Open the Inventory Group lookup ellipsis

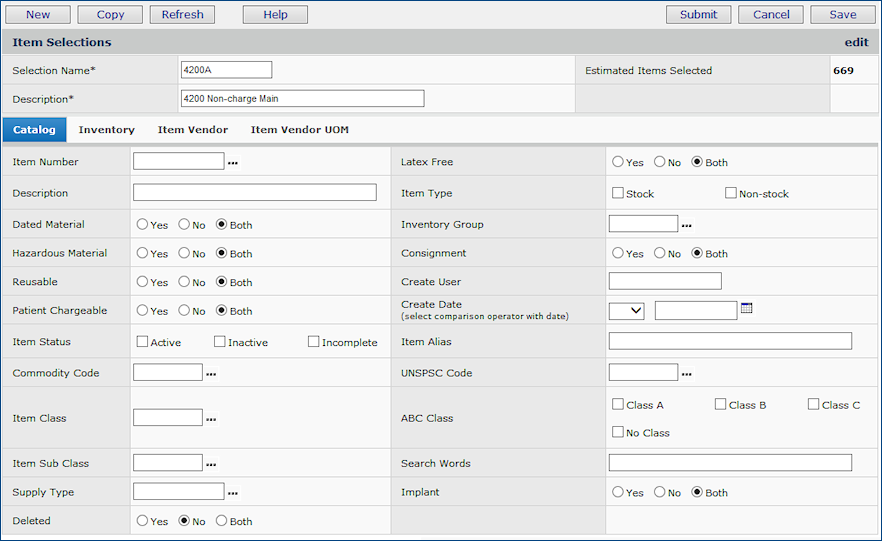coord(687,225)
